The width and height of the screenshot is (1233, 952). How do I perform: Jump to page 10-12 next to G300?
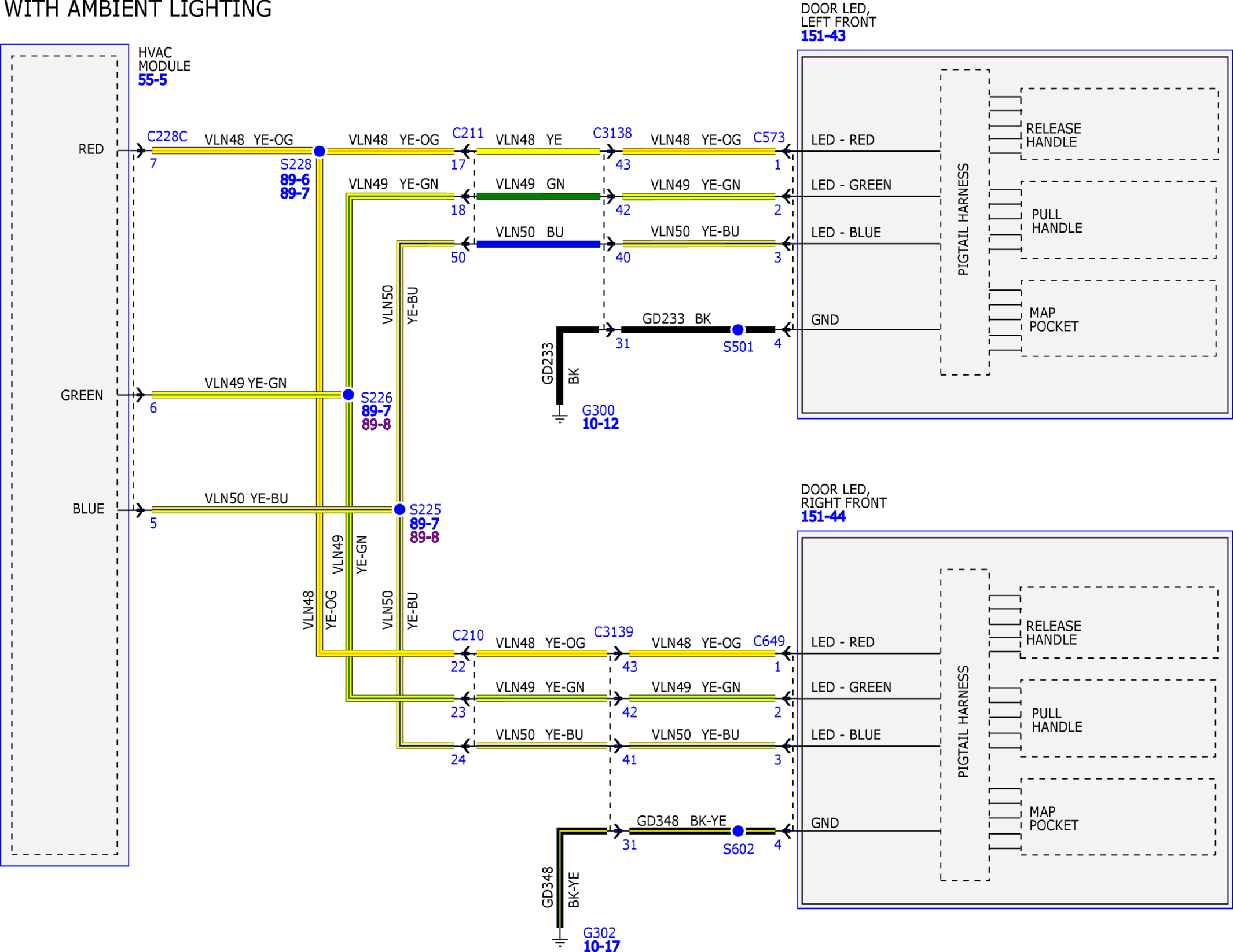pos(600,424)
